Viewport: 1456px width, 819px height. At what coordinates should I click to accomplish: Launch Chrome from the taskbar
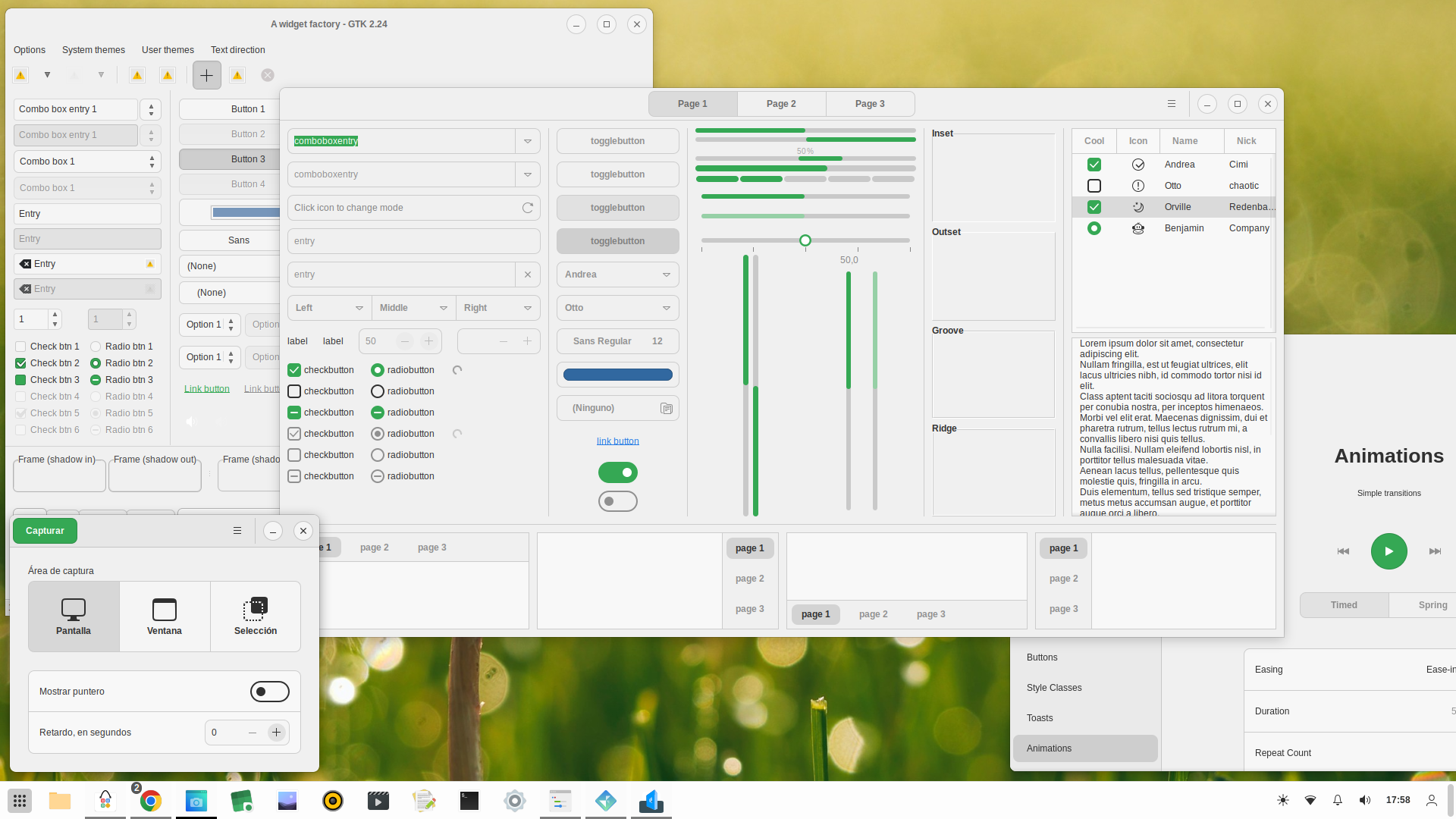pyautogui.click(x=151, y=800)
